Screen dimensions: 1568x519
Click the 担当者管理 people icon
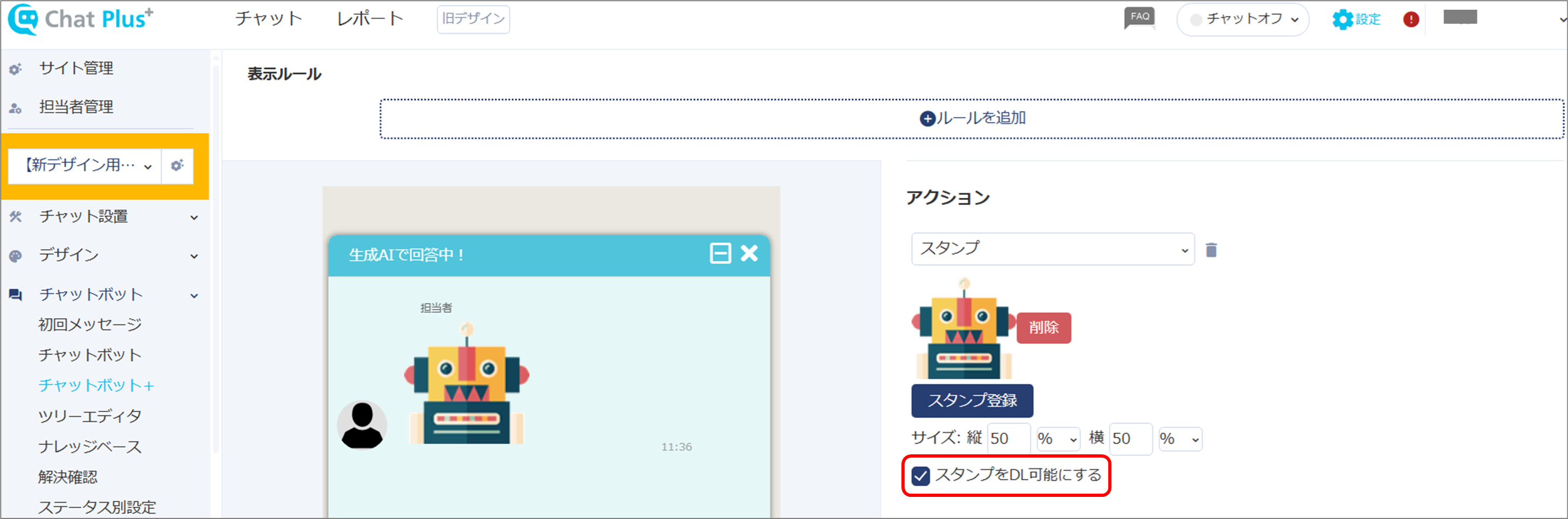point(16,108)
